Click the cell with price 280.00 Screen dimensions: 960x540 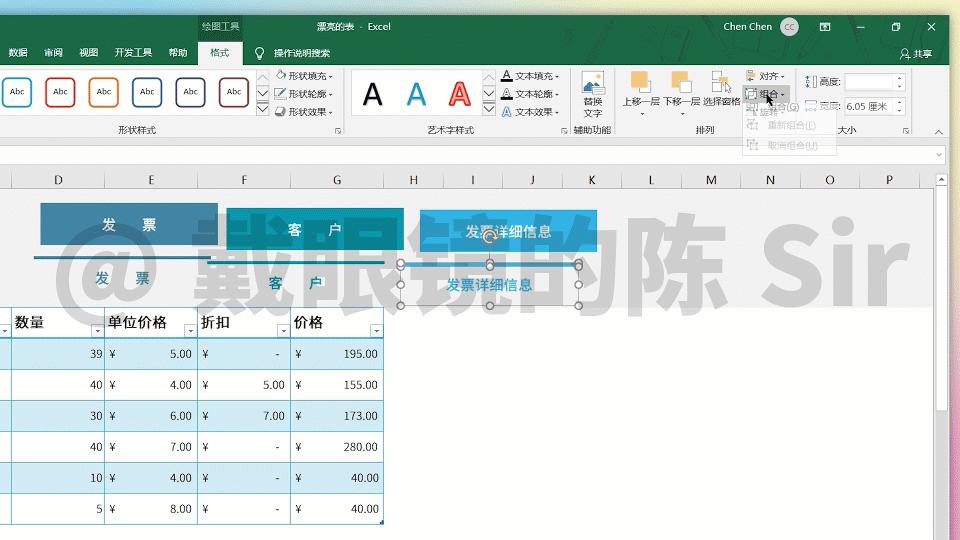(x=337, y=447)
